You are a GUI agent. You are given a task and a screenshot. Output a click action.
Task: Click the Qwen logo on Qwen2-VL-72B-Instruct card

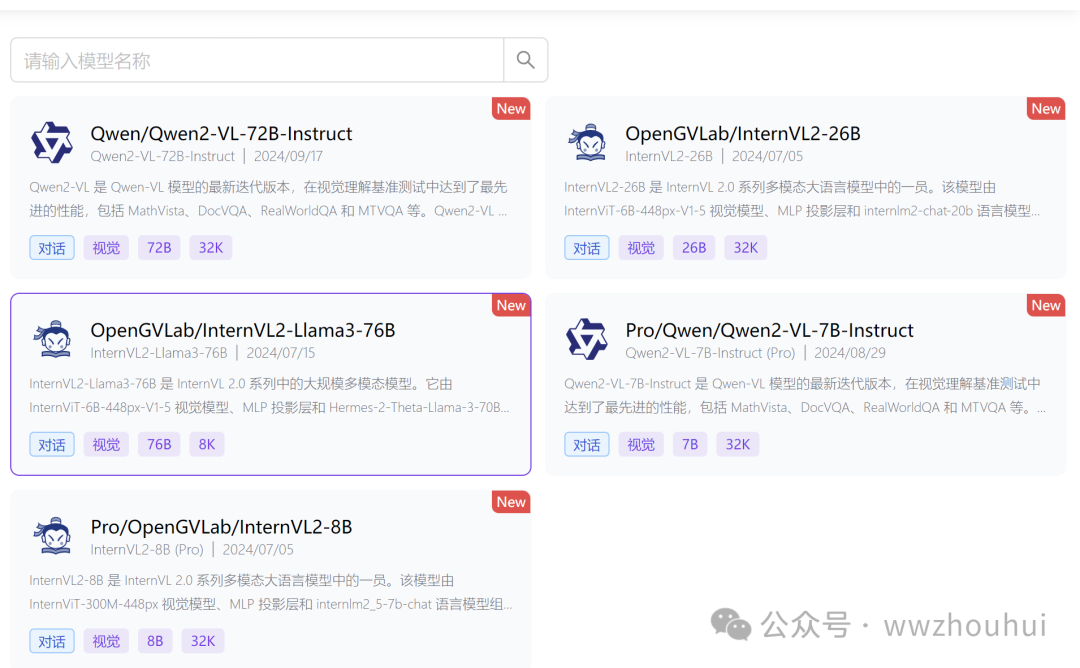tap(52, 143)
